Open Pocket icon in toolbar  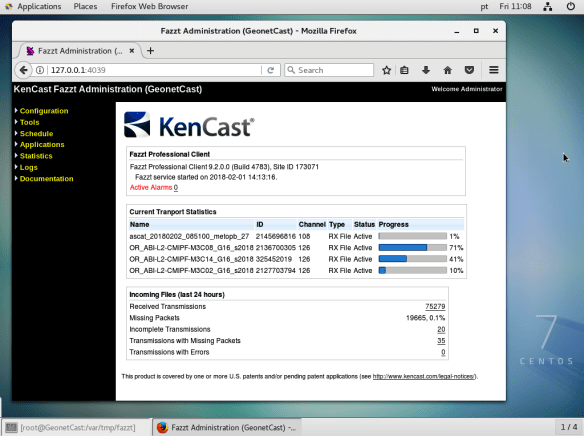pos(469,70)
